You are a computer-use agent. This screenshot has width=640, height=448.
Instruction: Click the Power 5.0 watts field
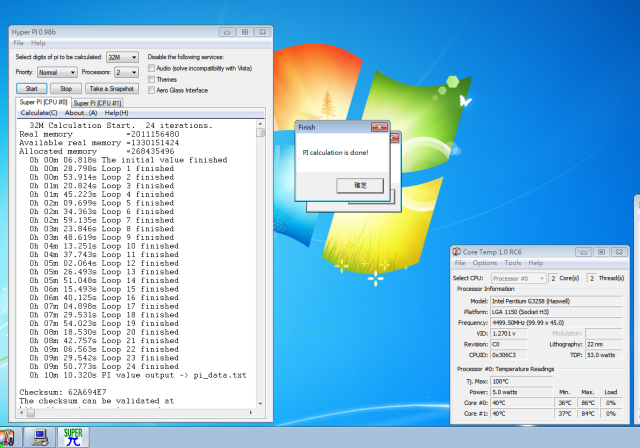[x=522, y=392]
